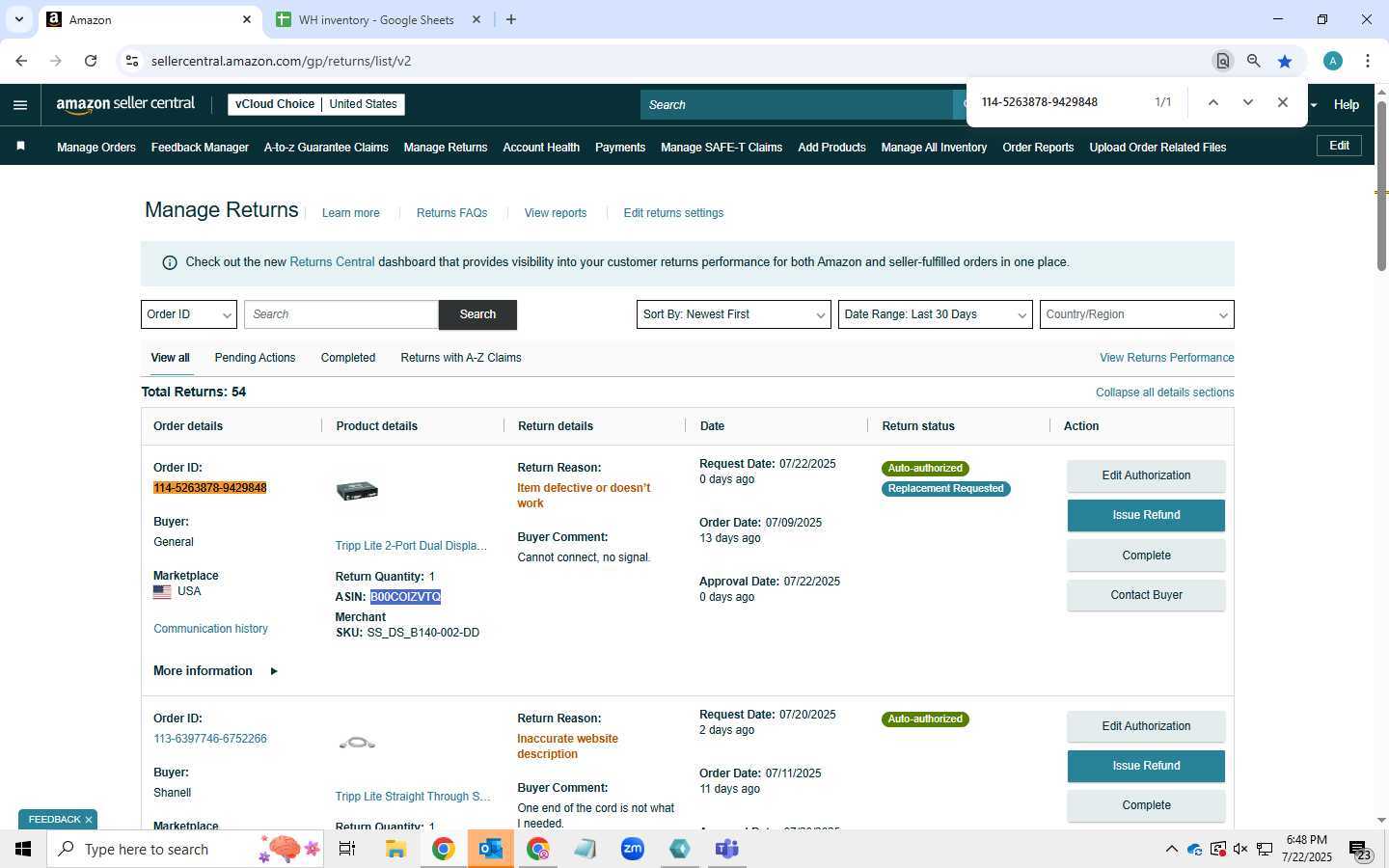Expand the More information section

pos(215,671)
